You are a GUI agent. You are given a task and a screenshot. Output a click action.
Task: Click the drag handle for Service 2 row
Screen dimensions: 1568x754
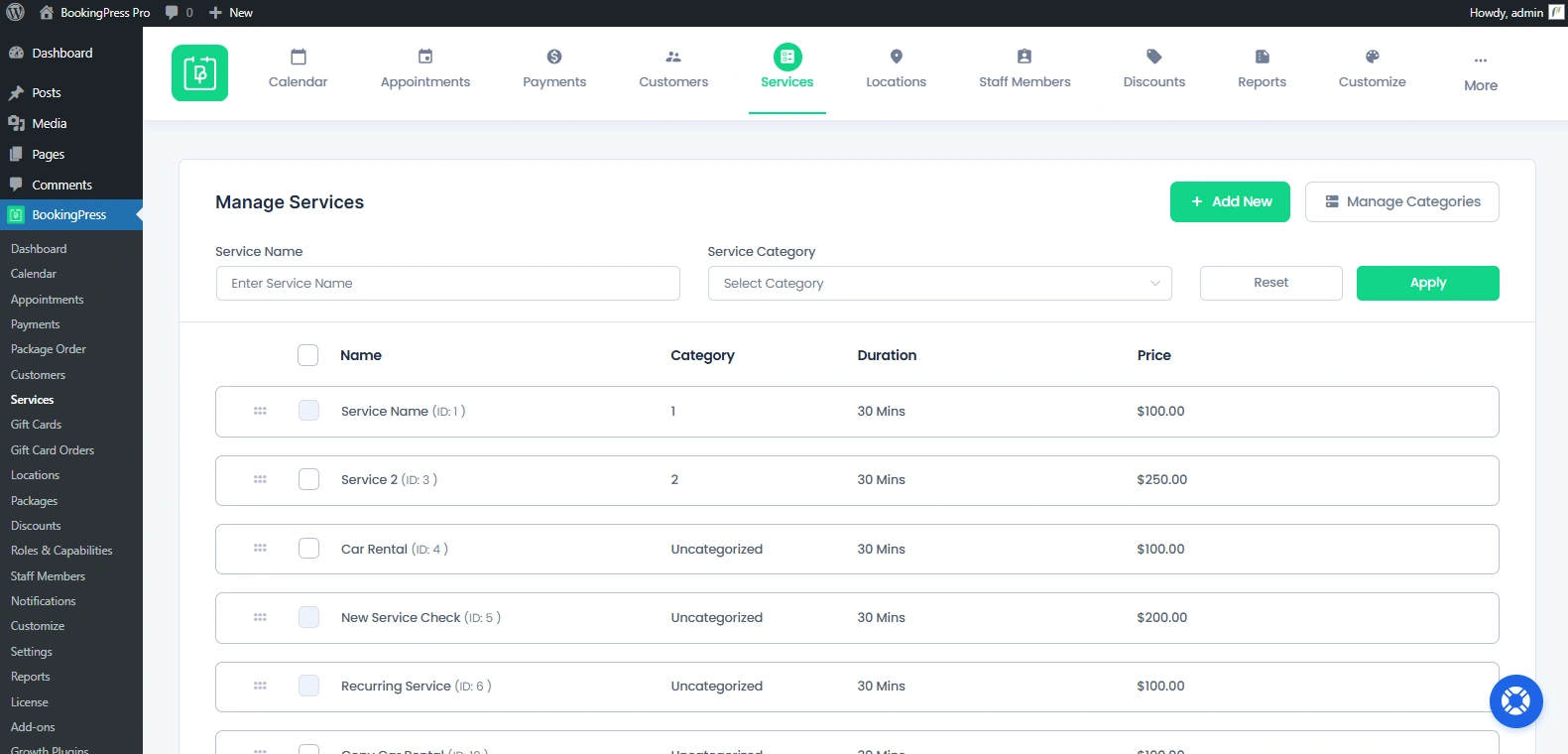[x=260, y=479]
